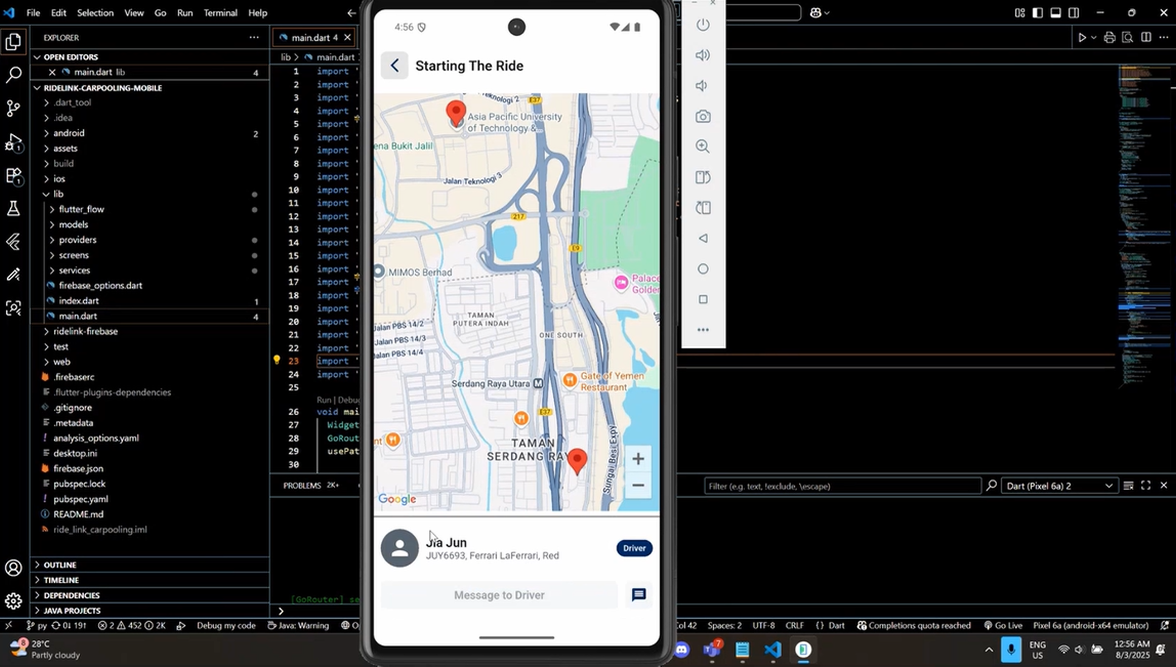1176x667 pixels.
Task: Toggle the primary side bar layout
Action: (1037, 13)
